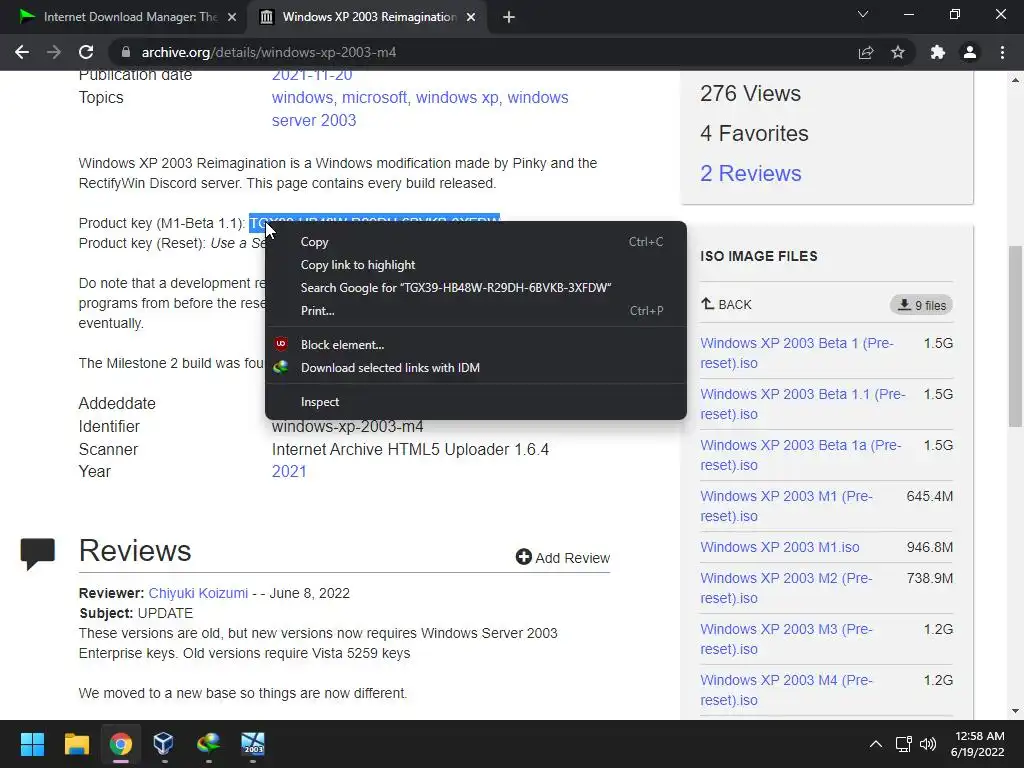Open VirtualBox from the taskbar

click(x=163, y=744)
